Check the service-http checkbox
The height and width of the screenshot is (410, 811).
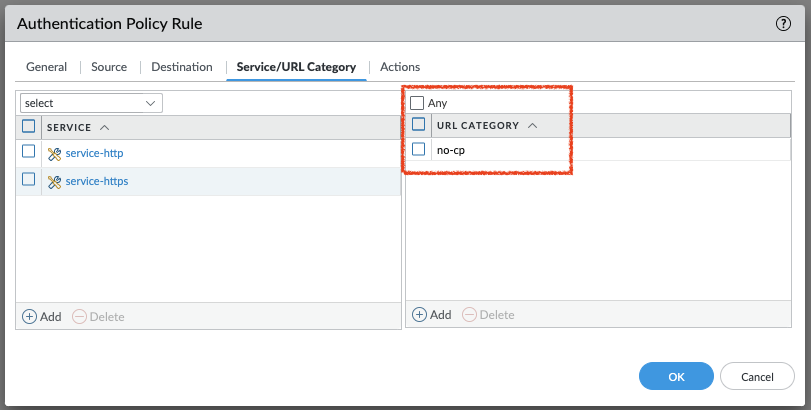[28, 152]
